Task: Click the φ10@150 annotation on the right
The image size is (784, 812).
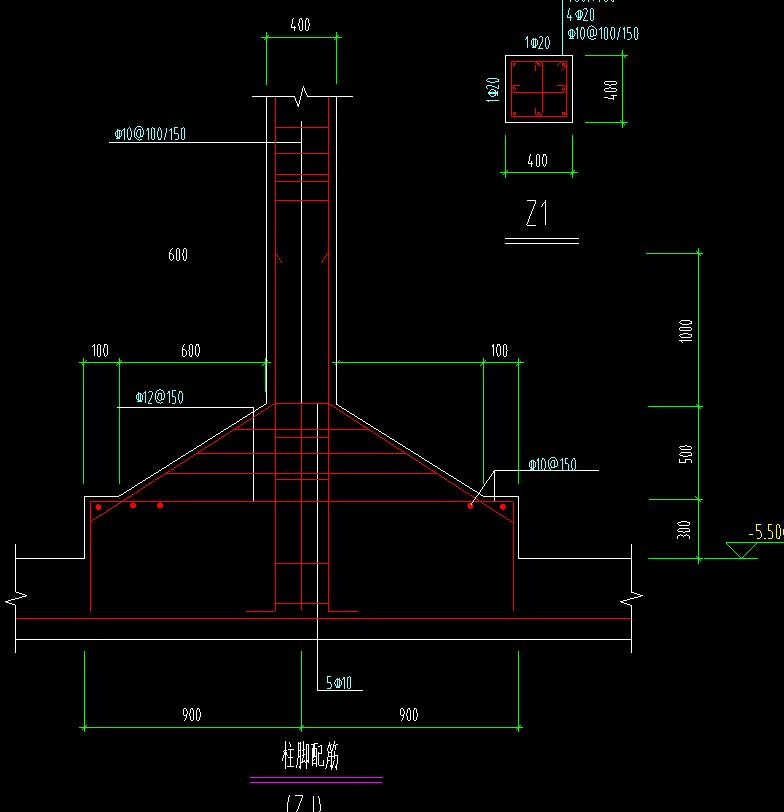Action: pos(553,464)
